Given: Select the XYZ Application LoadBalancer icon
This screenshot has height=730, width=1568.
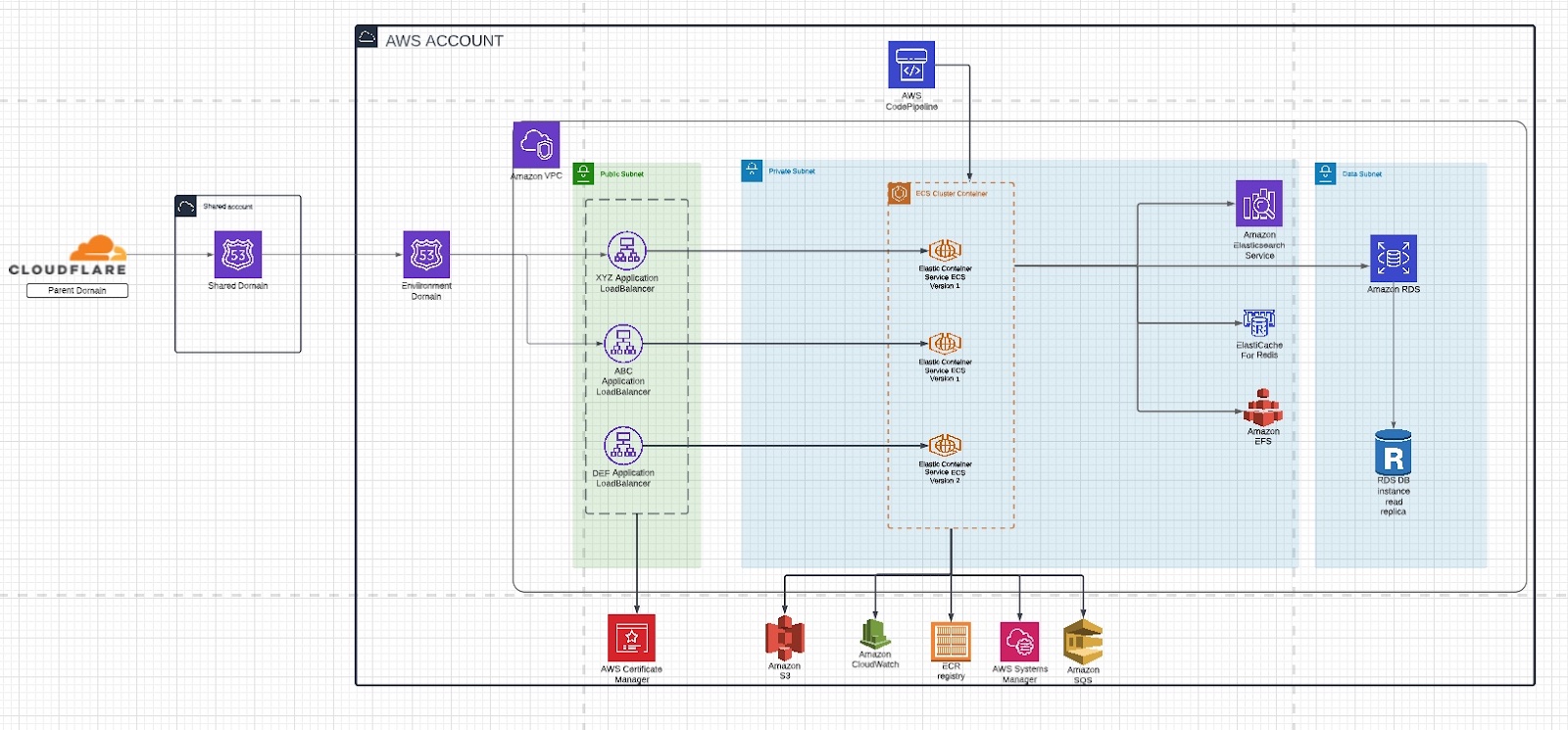Looking at the screenshot, I should tap(627, 251).
